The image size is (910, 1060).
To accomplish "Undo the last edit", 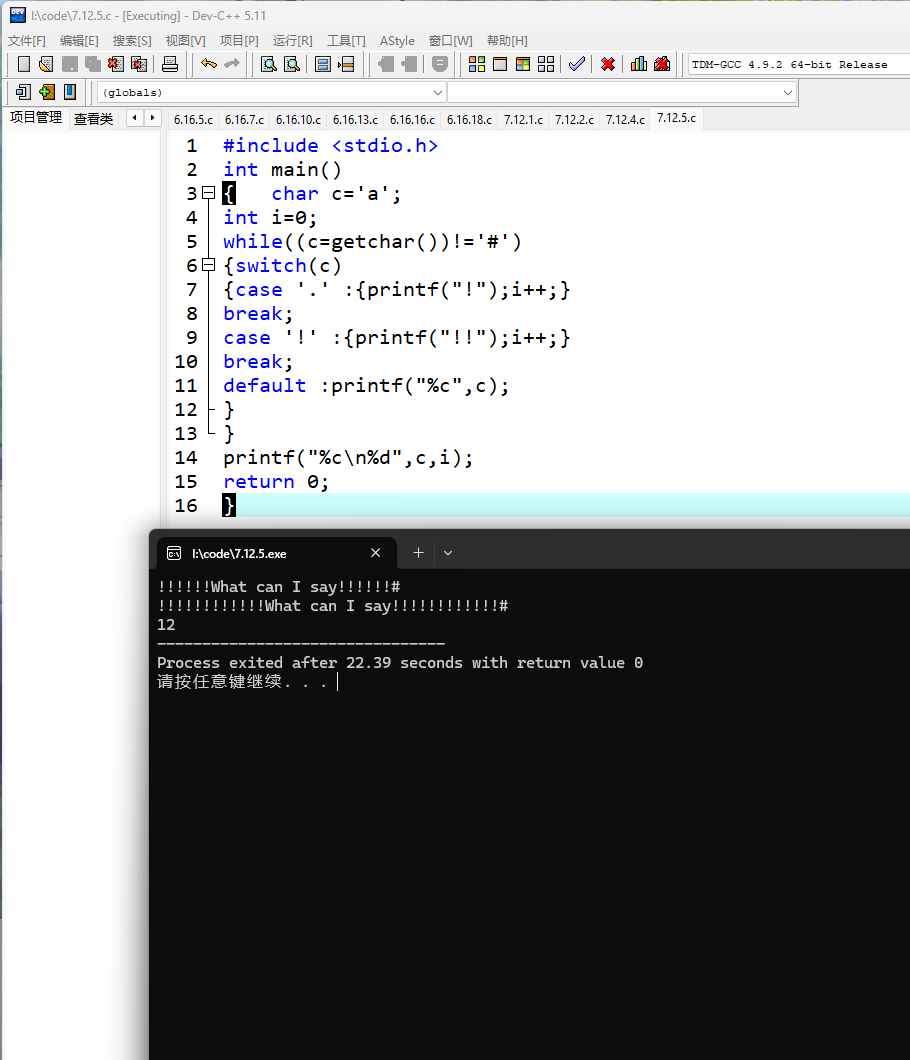I will pyautogui.click(x=209, y=64).
